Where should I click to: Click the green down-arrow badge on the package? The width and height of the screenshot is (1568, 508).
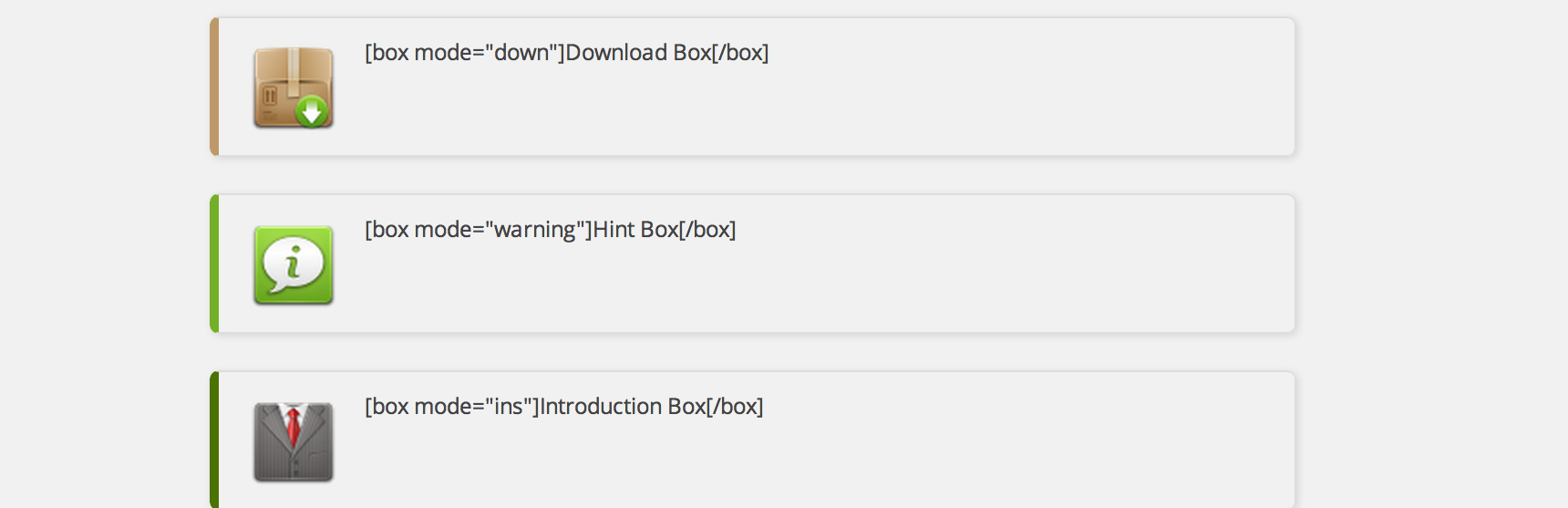[x=313, y=112]
